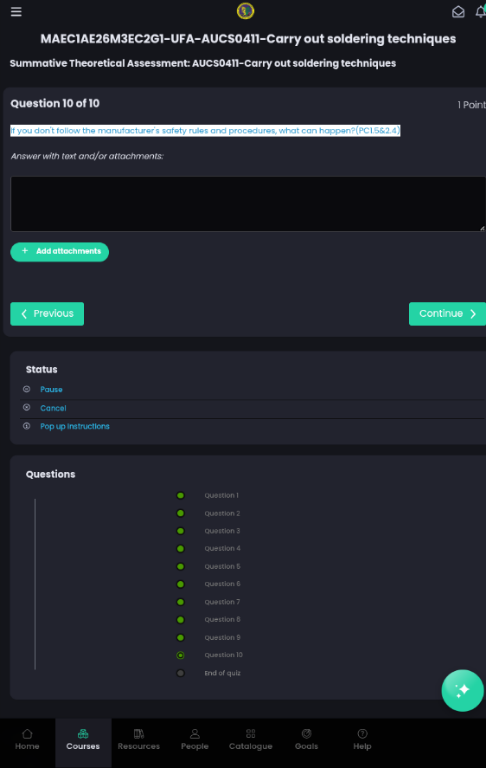This screenshot has width=486, height=768.
Task: Go back with the Previous button
Action: (47, 314)
